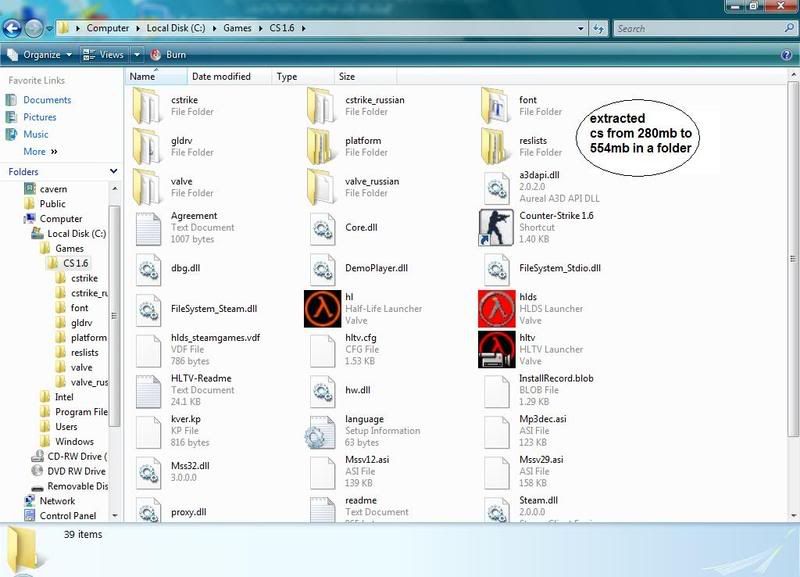Expand More favorite links
This screenshot has width=800, height=577.
pos(40,151)
